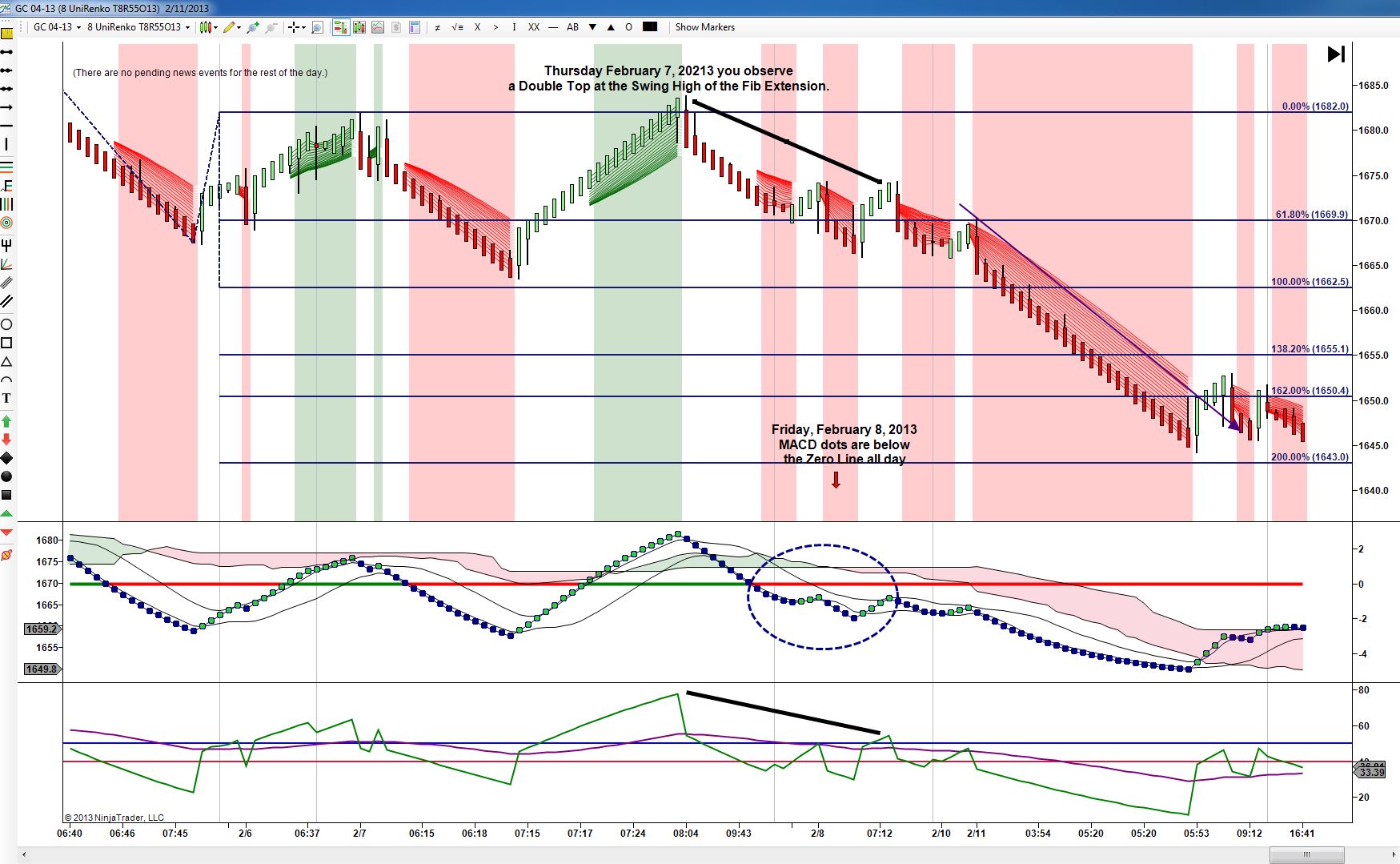
Task: Click the remove drawing objects icon
Action: pyautogui.click(x=6, y=554)
